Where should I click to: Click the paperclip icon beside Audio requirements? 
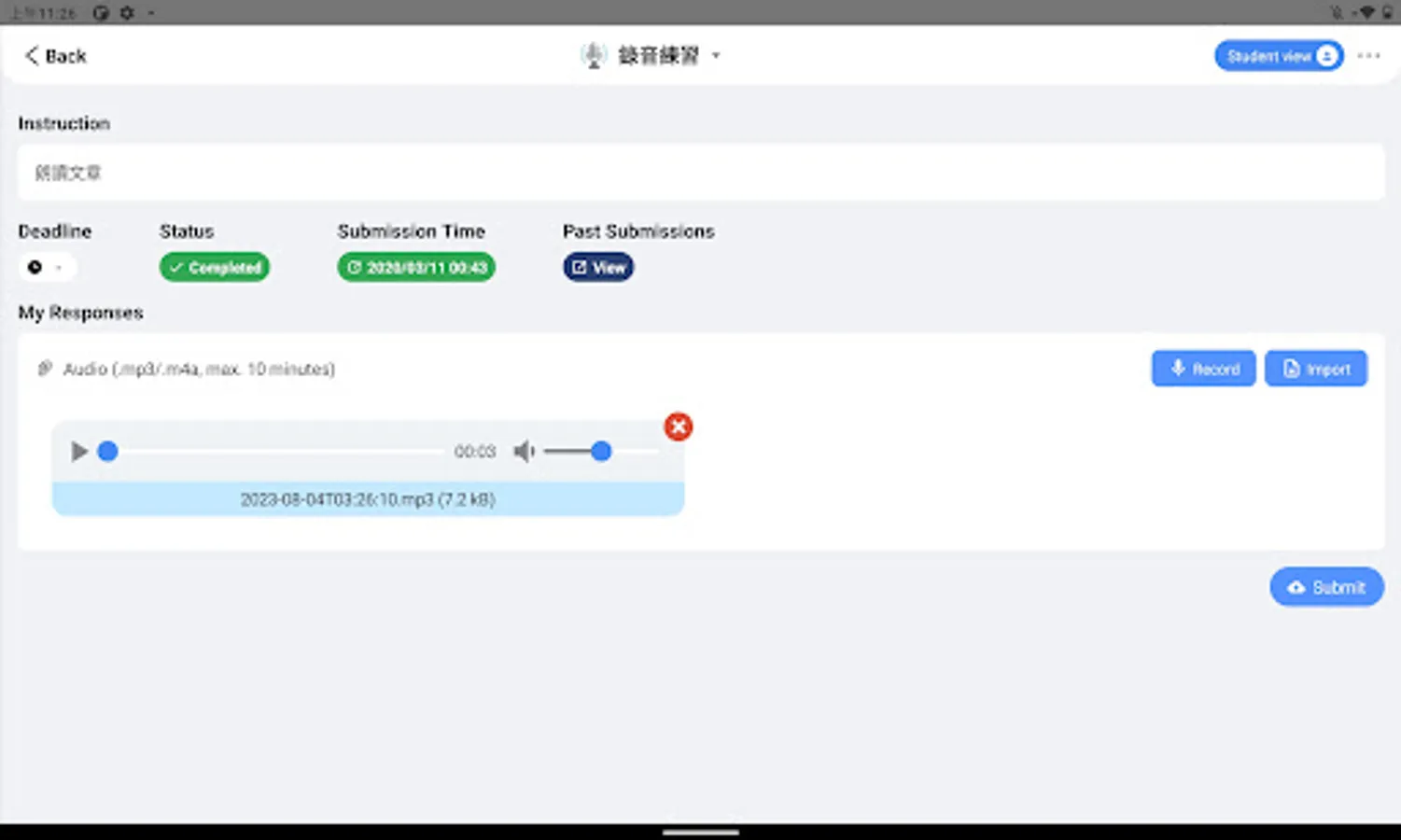coord(45,368)
